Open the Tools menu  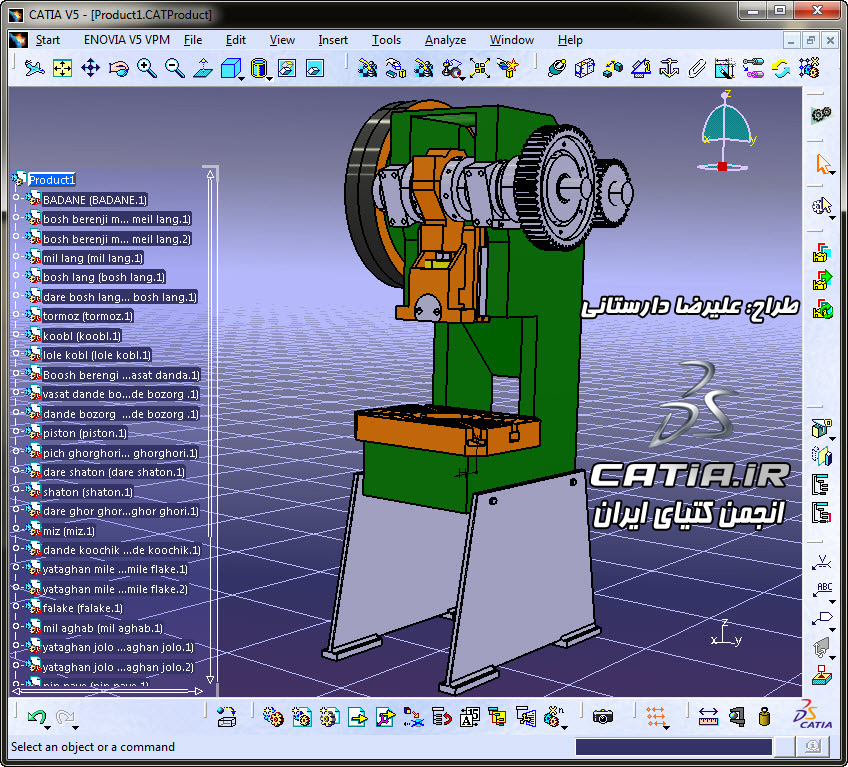[x=386, y=40]
